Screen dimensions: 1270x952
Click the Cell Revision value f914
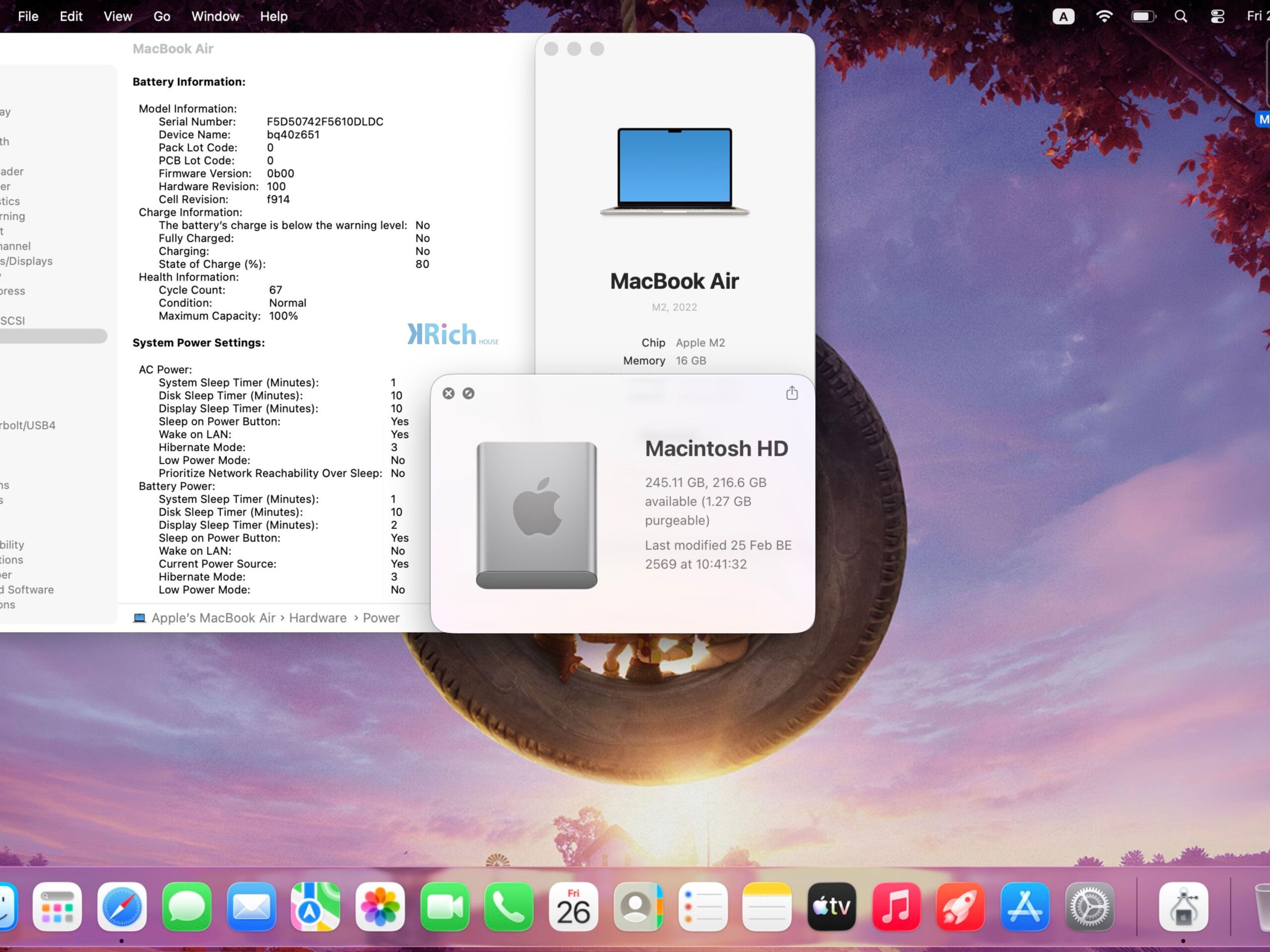pos(278,199)
